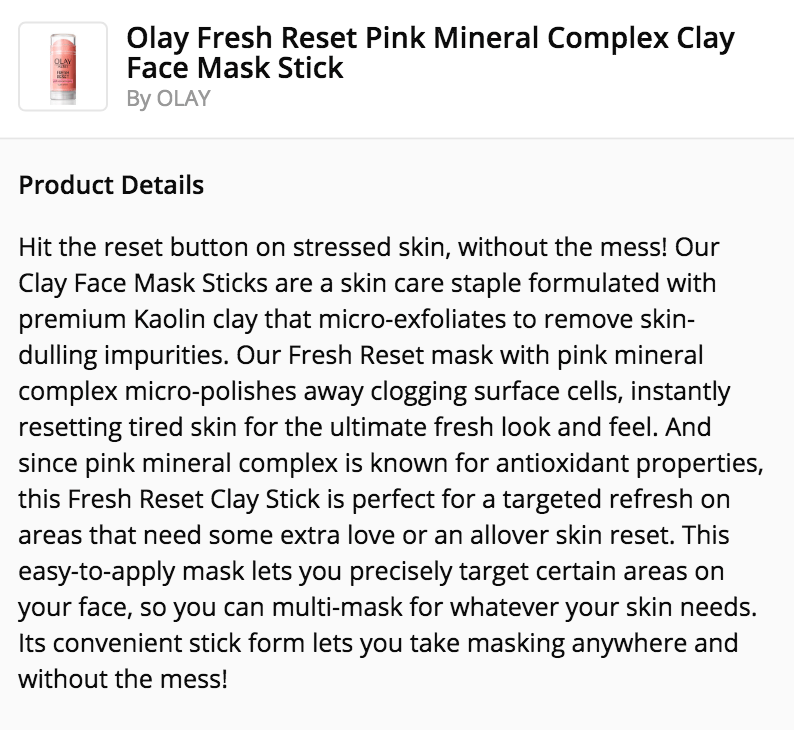Image resolution: width=794 pixels, height=730 pixels.
Task: Click the word "Hit" starting the description
Action: pos(36,246)
